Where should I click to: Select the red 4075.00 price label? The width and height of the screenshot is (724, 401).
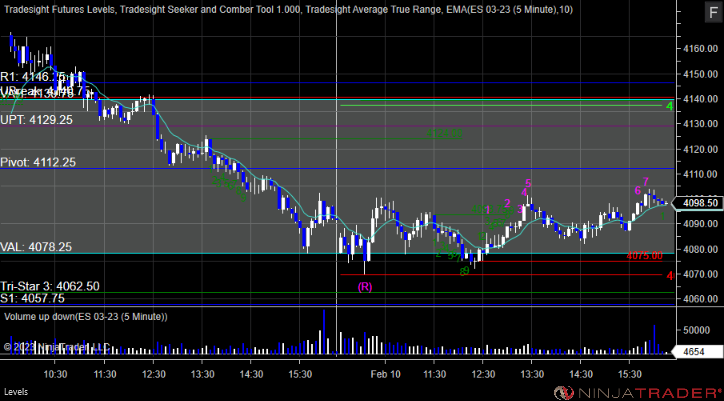tap(645, 256)
